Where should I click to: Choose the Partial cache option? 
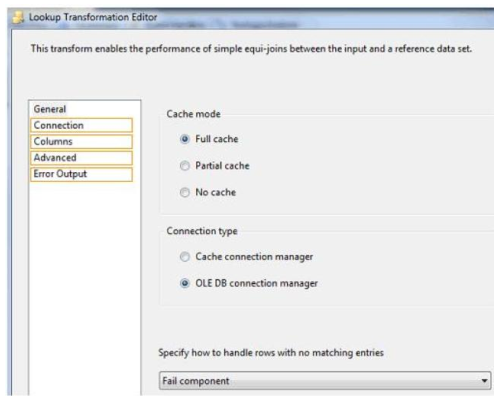coord(185,166)
